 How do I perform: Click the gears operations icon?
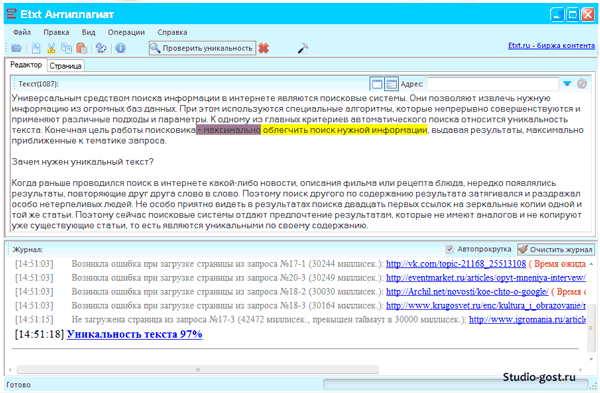[x=101, y=48]
